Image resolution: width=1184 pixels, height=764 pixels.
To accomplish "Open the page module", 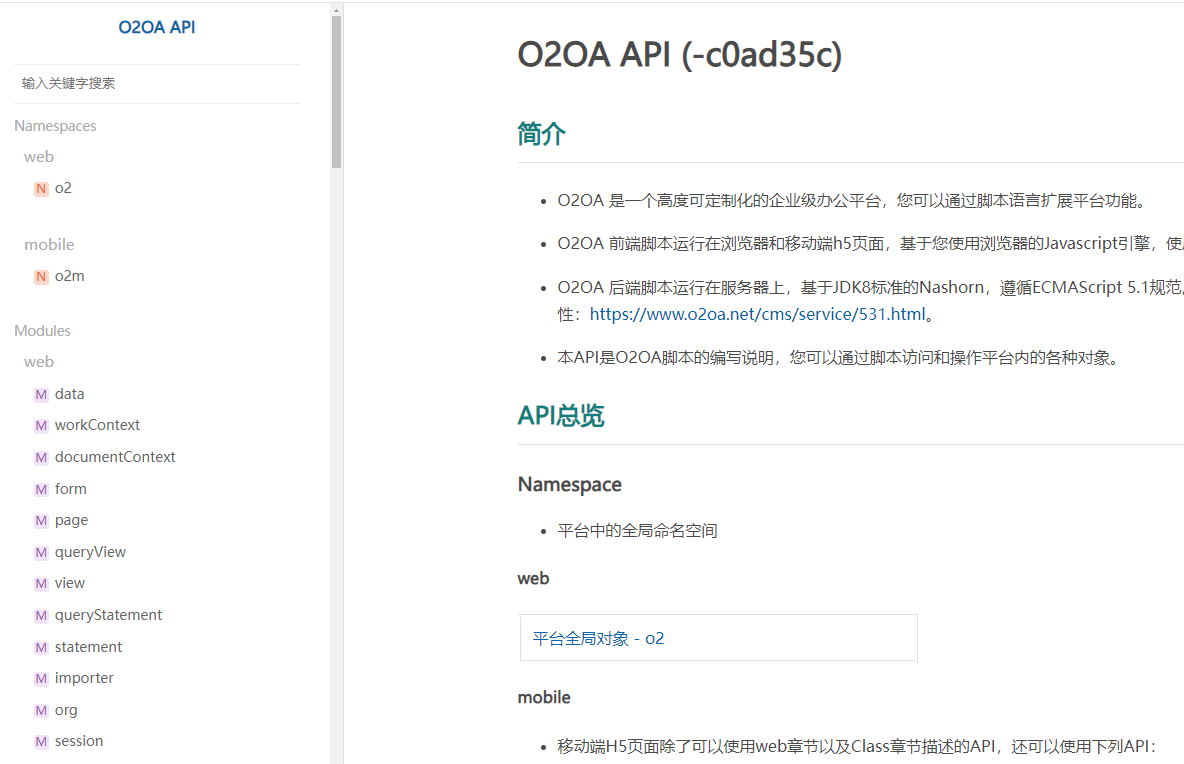I will point(72,520).
